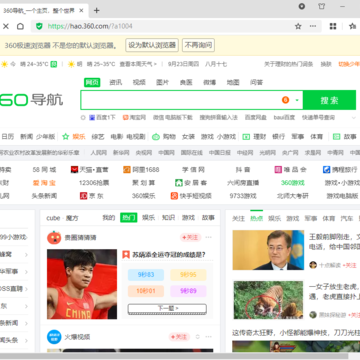
Task: Click tomorrow's sunny weather icon
Action: (x=71, y=64)
